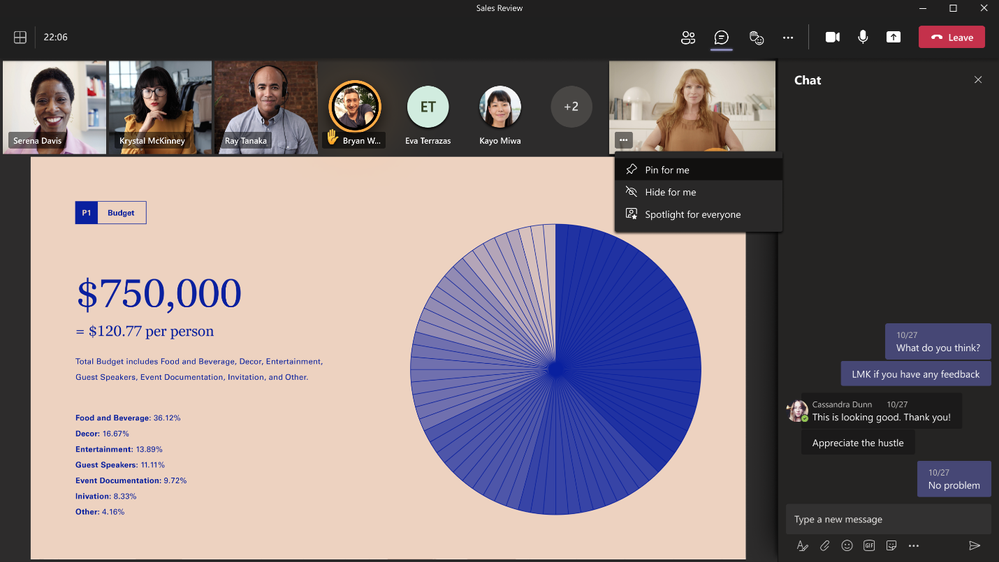999x562 pixels.
Task: Select Ray Tanaka video tile
Action: point(266,107)
